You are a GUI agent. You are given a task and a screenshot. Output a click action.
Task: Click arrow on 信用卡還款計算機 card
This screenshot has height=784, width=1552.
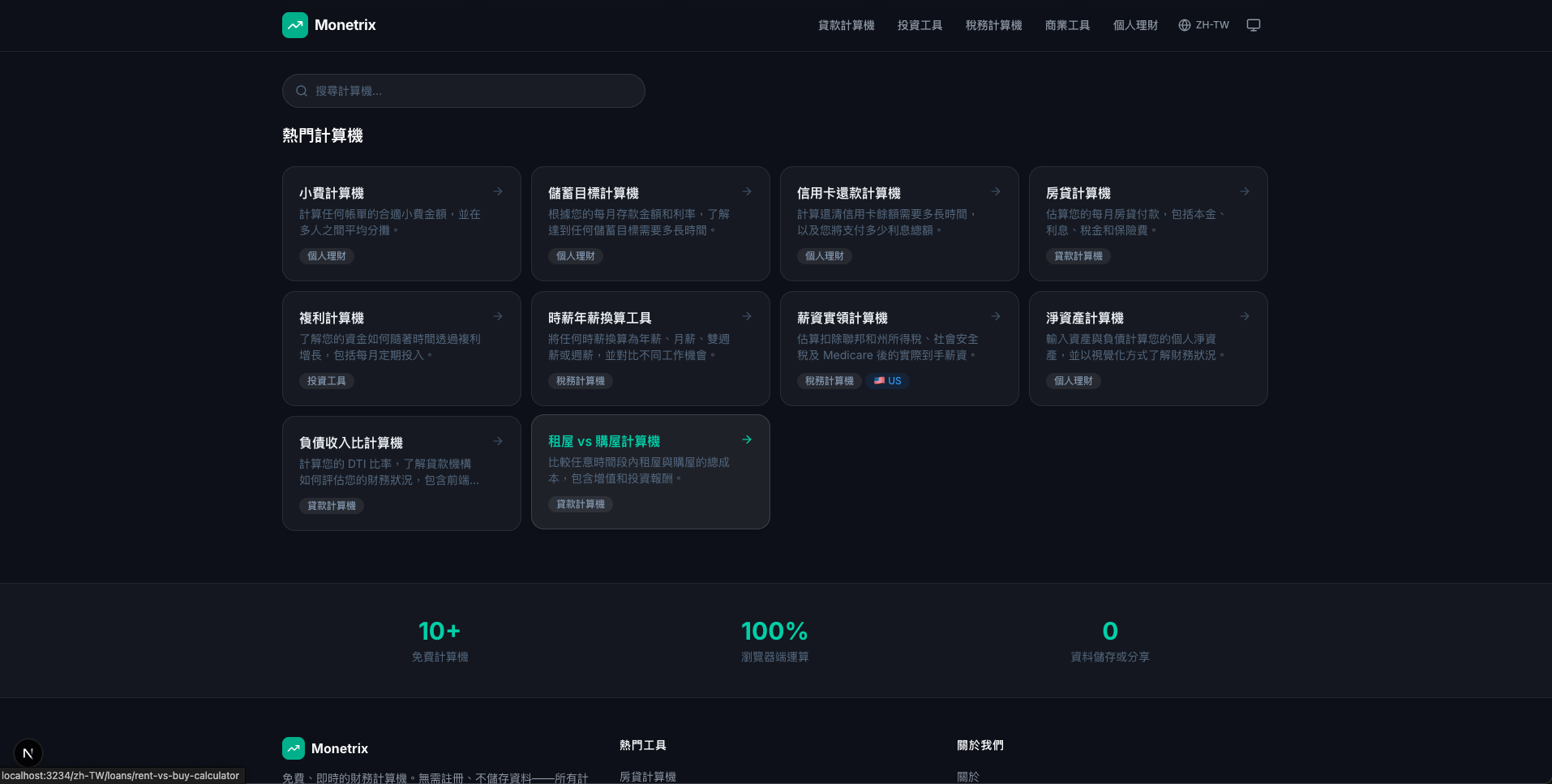click(x=996, y=191)
